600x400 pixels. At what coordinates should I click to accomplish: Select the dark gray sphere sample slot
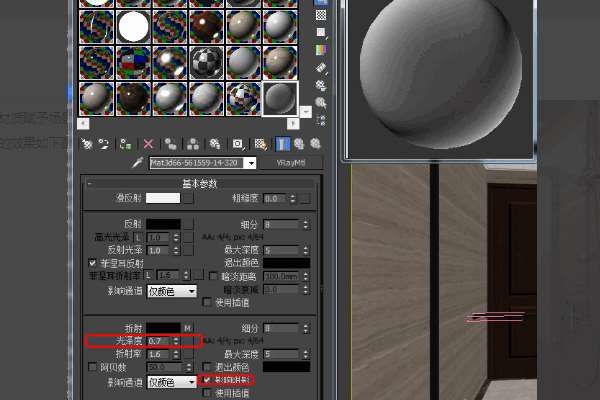(280, 98)
